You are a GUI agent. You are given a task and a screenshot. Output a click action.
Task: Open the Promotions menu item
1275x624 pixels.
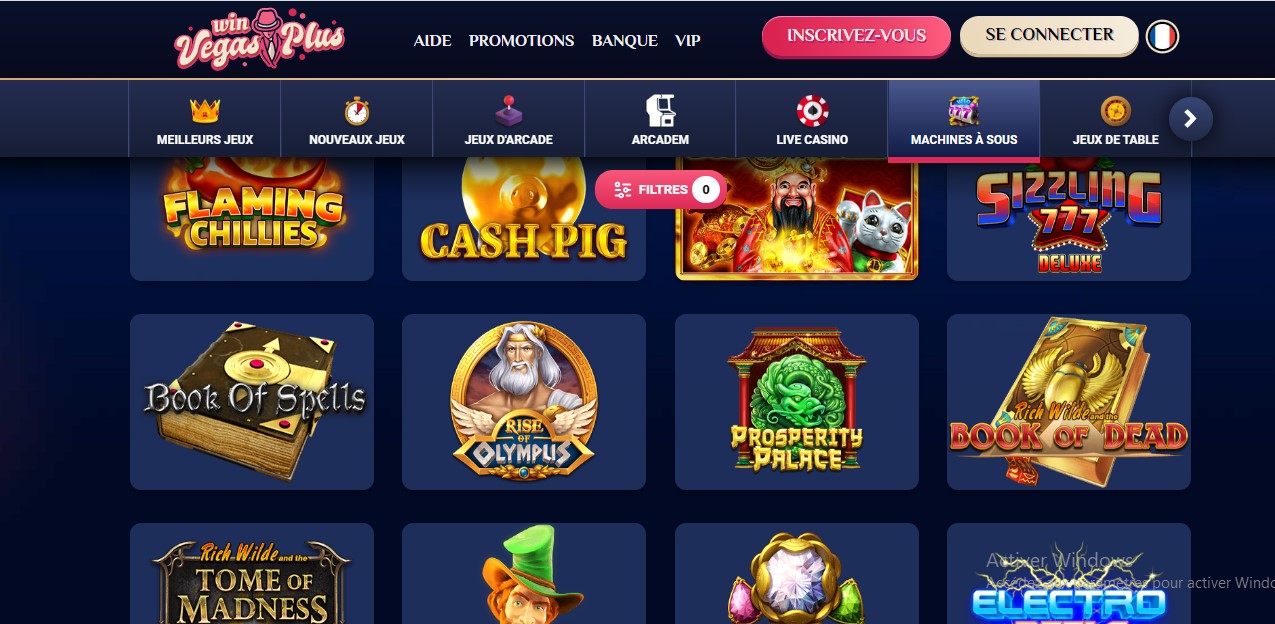click(521, 41)
